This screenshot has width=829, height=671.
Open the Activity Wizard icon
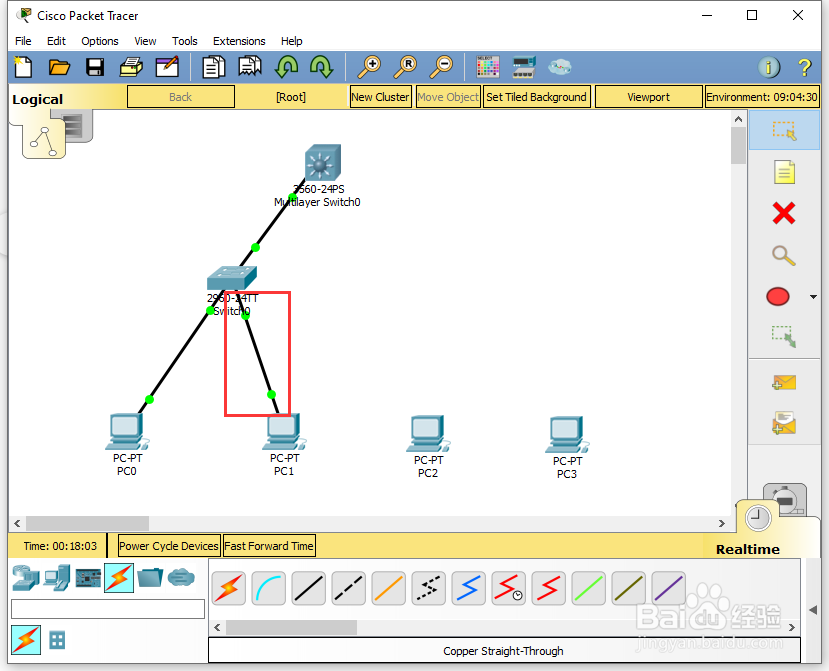pos(167,67)
